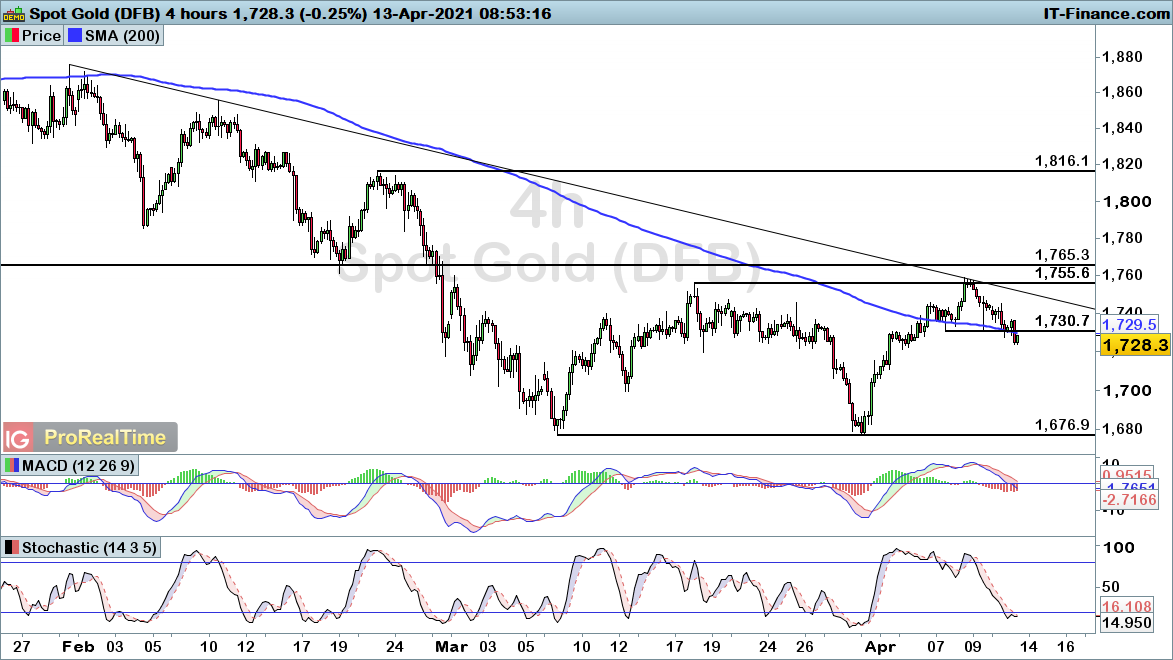Select the 1,816.1 resistance level label
Viewport: 1173px width, 660px height.
[x=1062, y=161]
